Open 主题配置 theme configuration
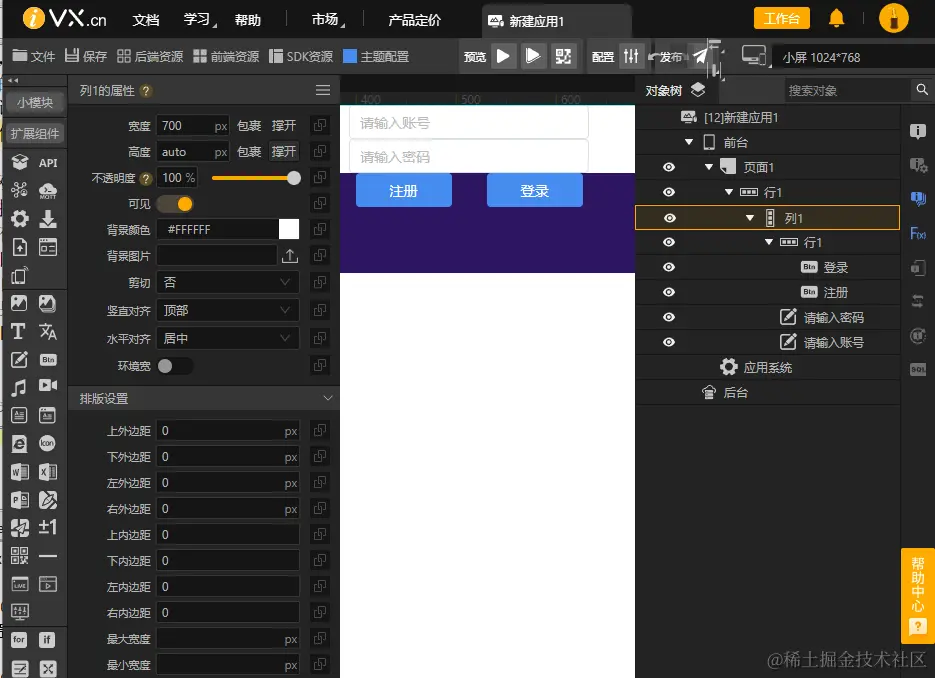The width and height of the screenshot is (935, 678). (x=377, y=57)
